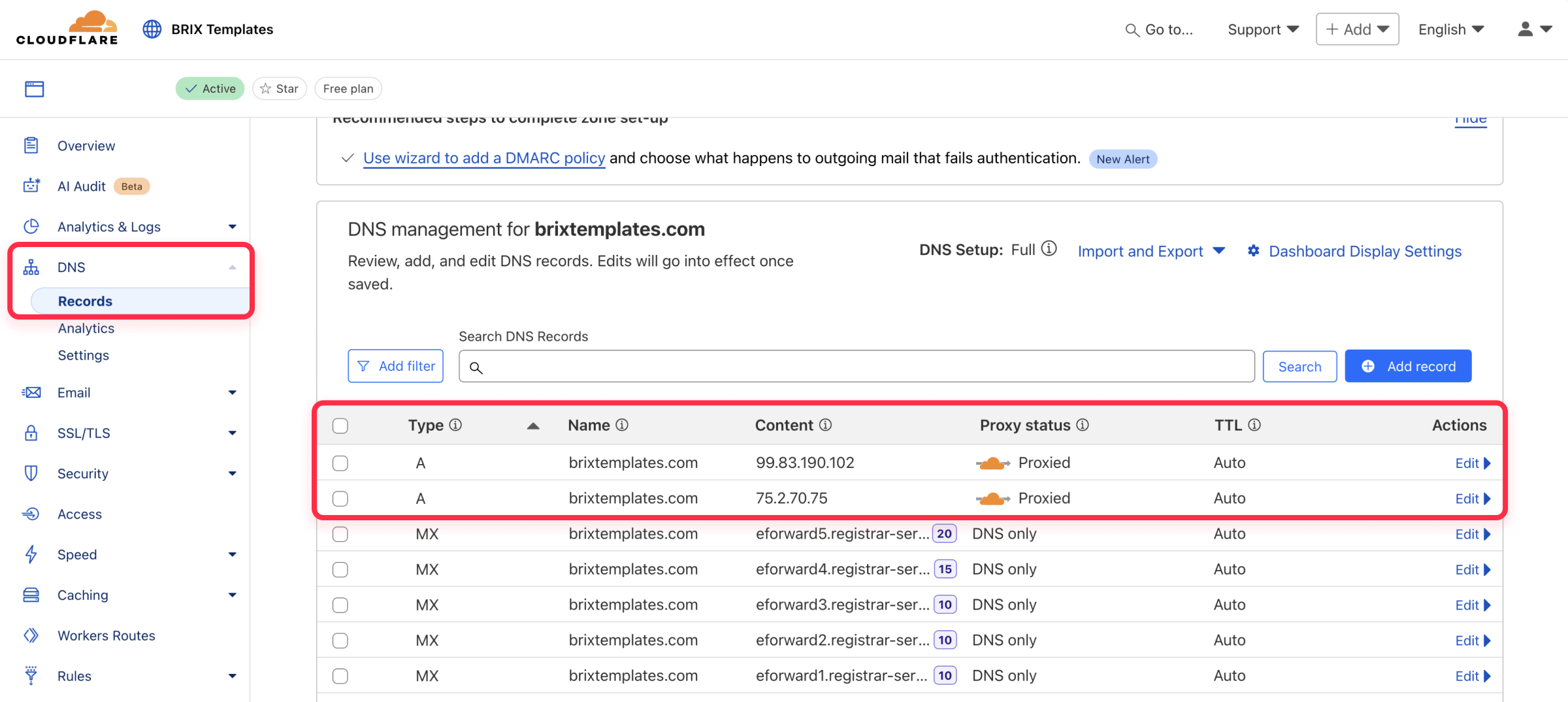Open the Add dropdown menu
This screenshot has width=1568, height=702.
point(1357,29)
